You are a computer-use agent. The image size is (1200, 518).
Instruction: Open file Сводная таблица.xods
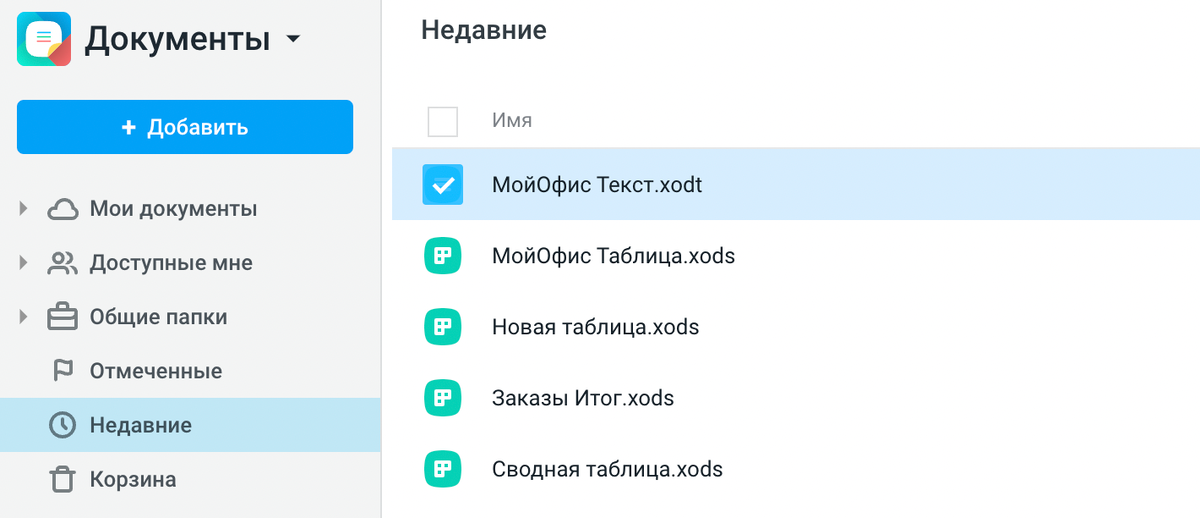(607, 469)
